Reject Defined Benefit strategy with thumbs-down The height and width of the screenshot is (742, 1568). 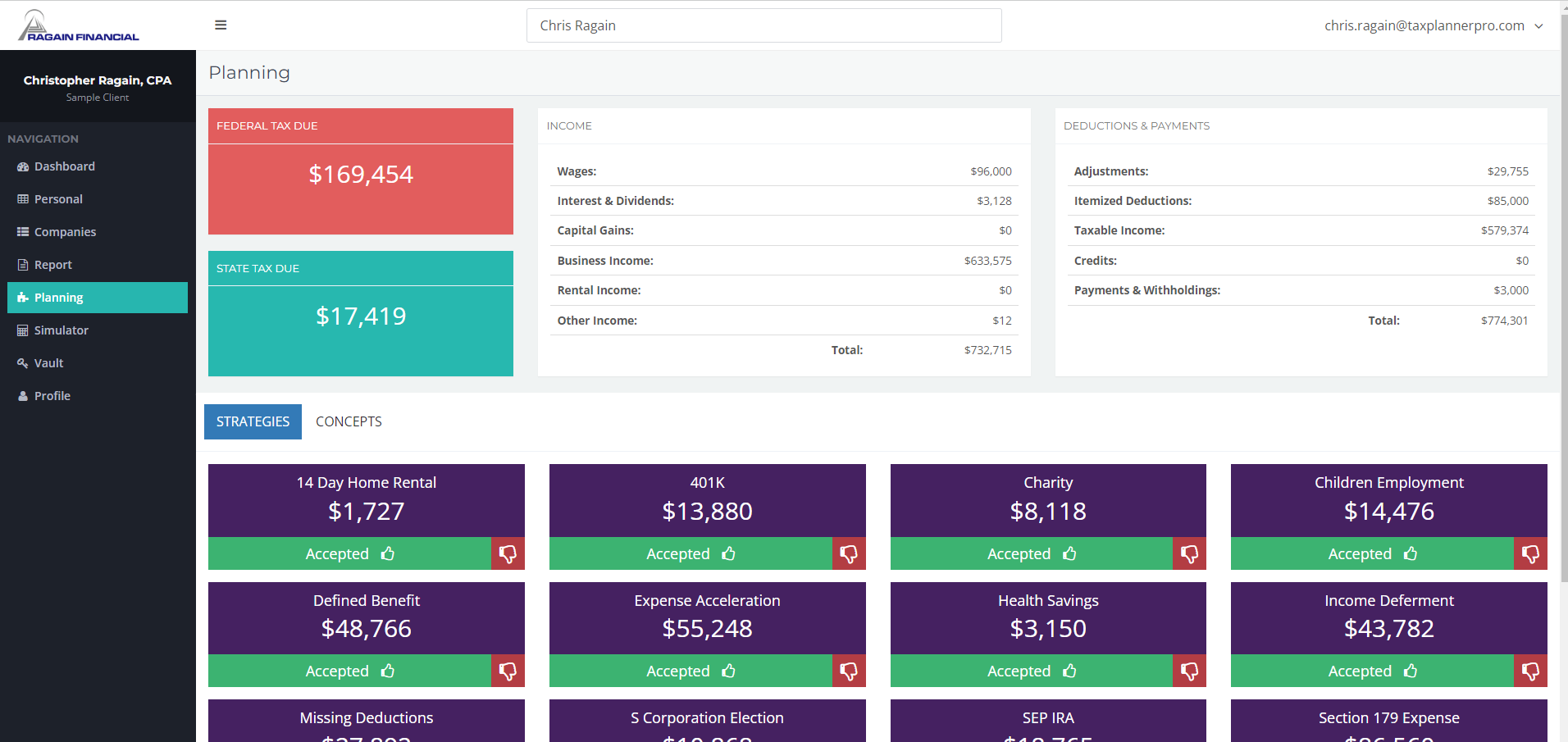click(508, 671)
